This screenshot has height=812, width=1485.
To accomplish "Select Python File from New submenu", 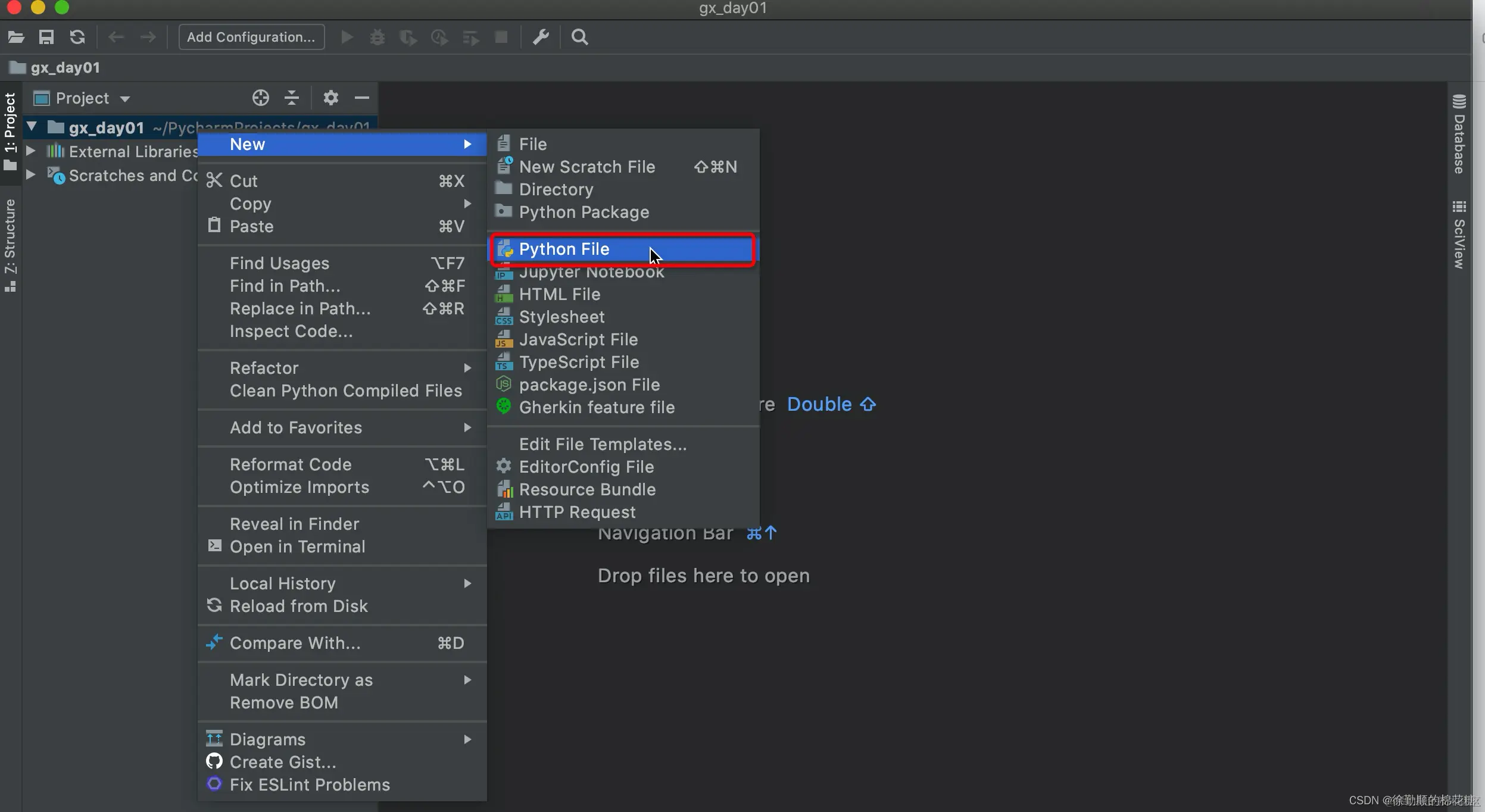I will pos(564,249).
